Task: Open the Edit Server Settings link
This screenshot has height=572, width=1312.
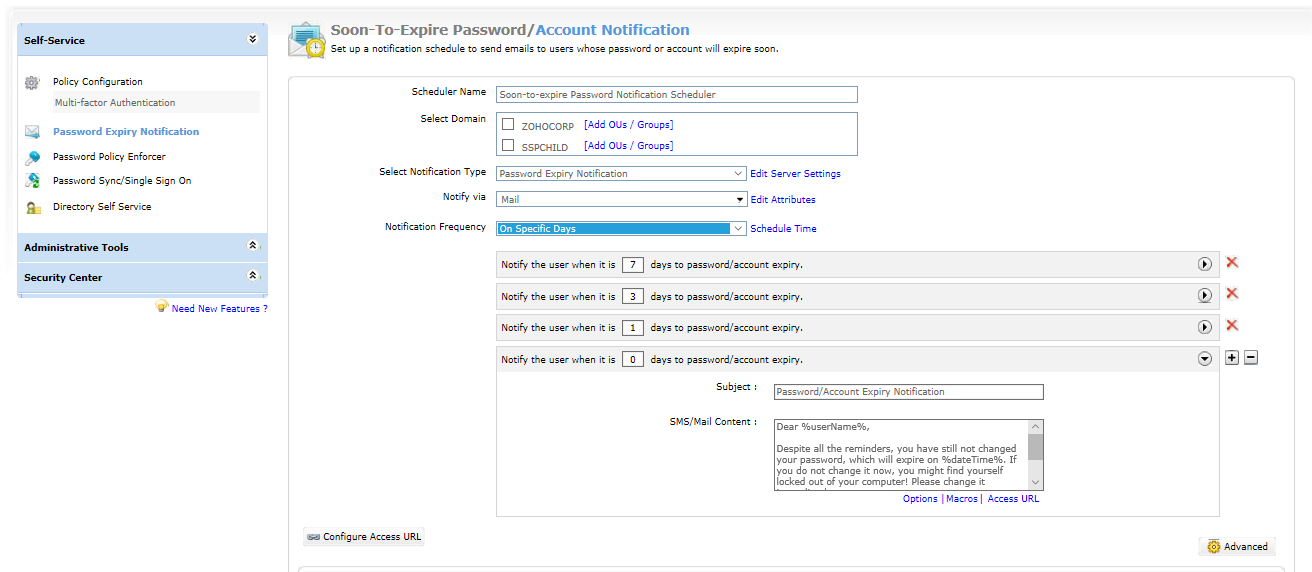Action: [x=795, y=174]
